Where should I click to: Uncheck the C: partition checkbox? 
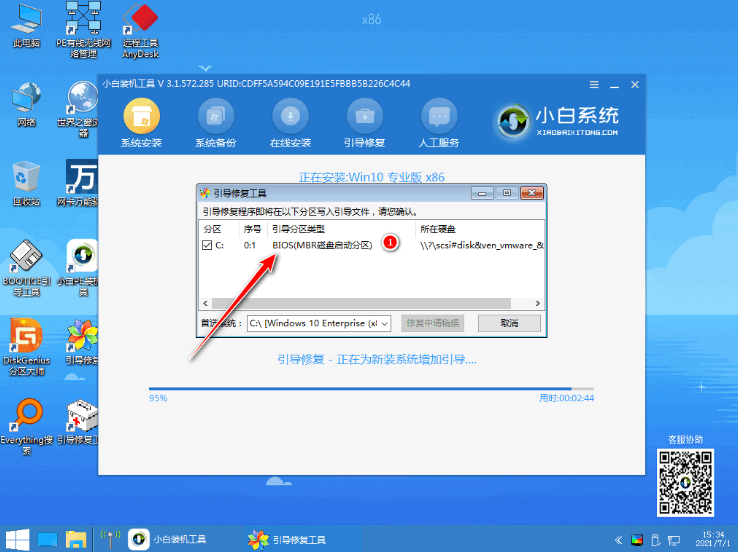tap(209, 245)
